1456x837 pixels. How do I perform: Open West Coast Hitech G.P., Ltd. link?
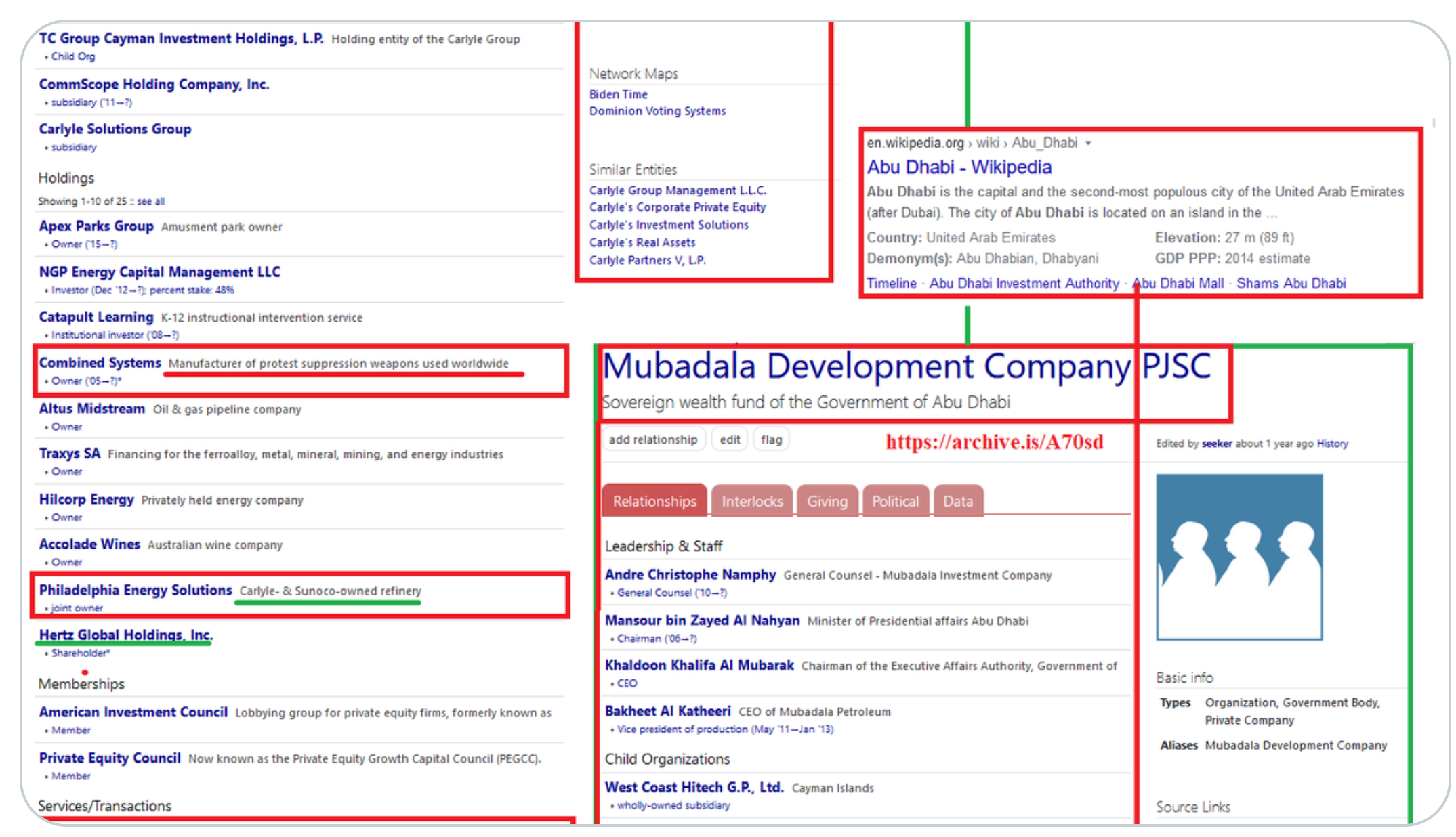694,788
